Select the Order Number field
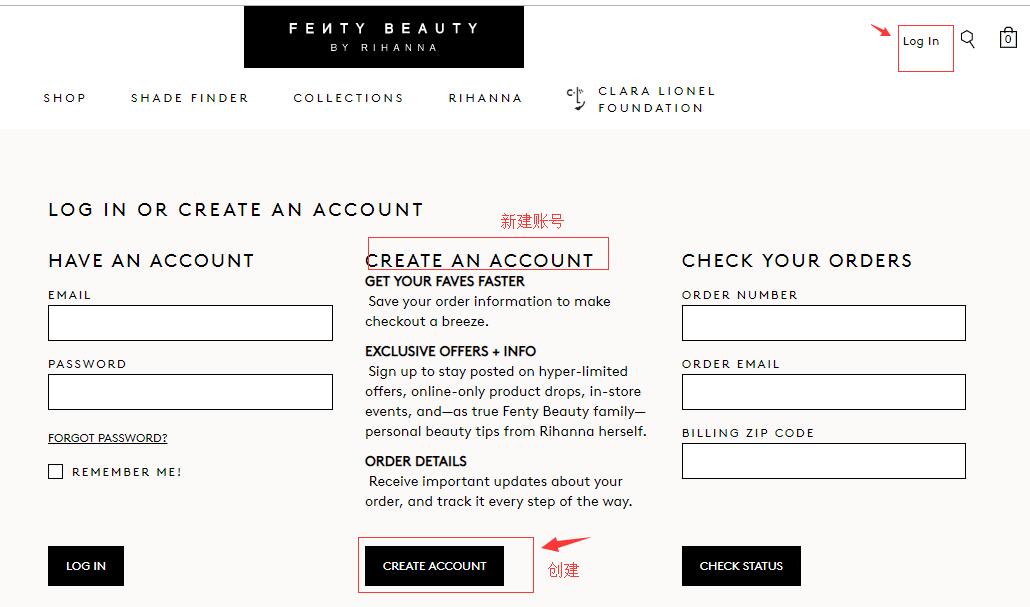Image resolution: width=1030 pixels, height=607 pixels. [x=823, y=323]
